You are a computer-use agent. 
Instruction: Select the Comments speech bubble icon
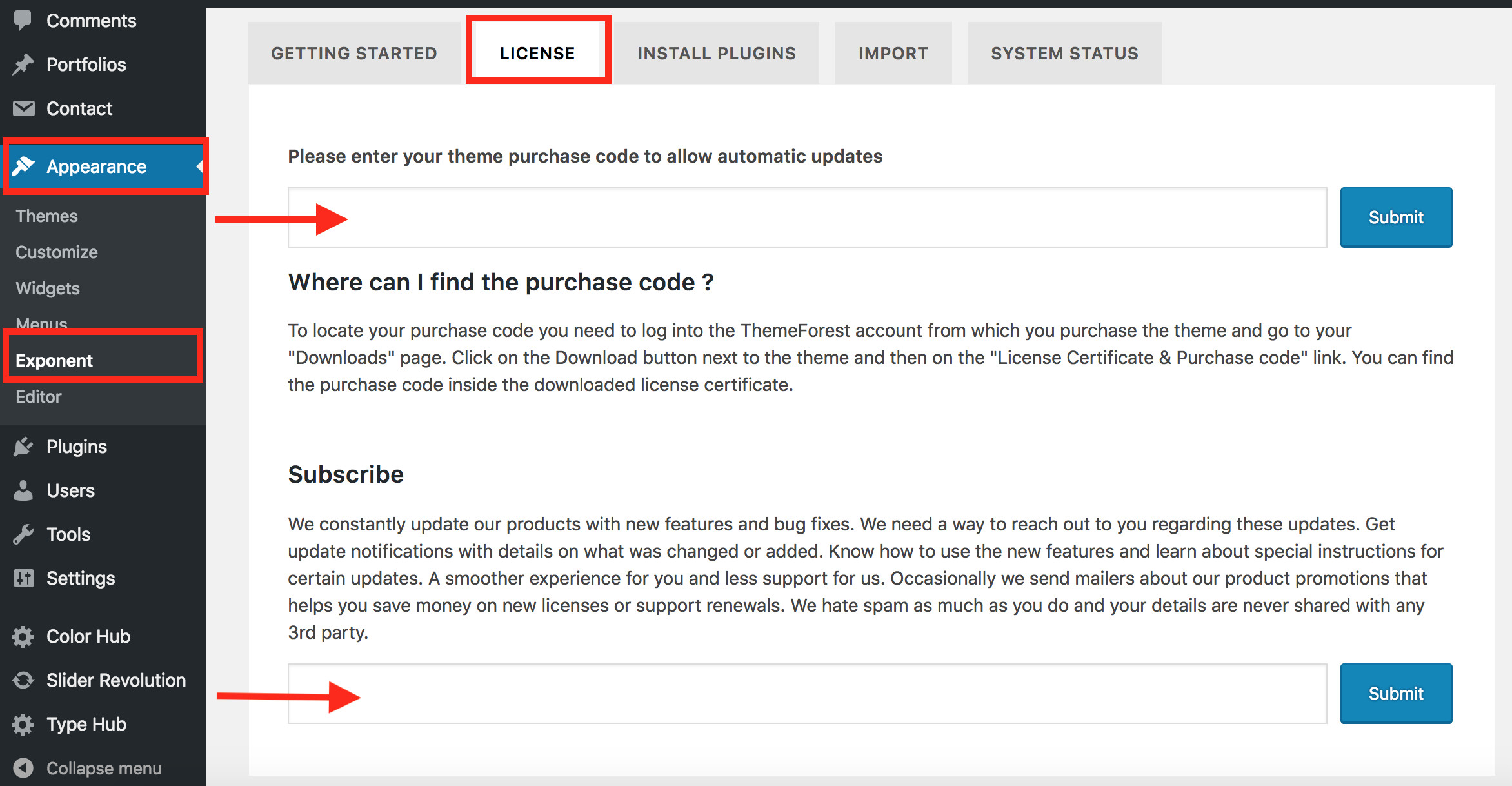coord(23,20)
